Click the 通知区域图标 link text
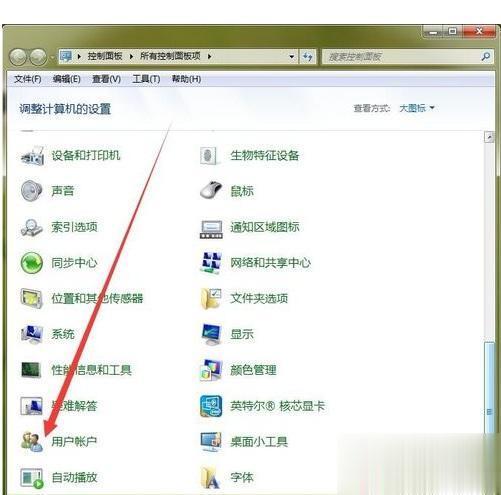501x495 pixels. point(265,227)
